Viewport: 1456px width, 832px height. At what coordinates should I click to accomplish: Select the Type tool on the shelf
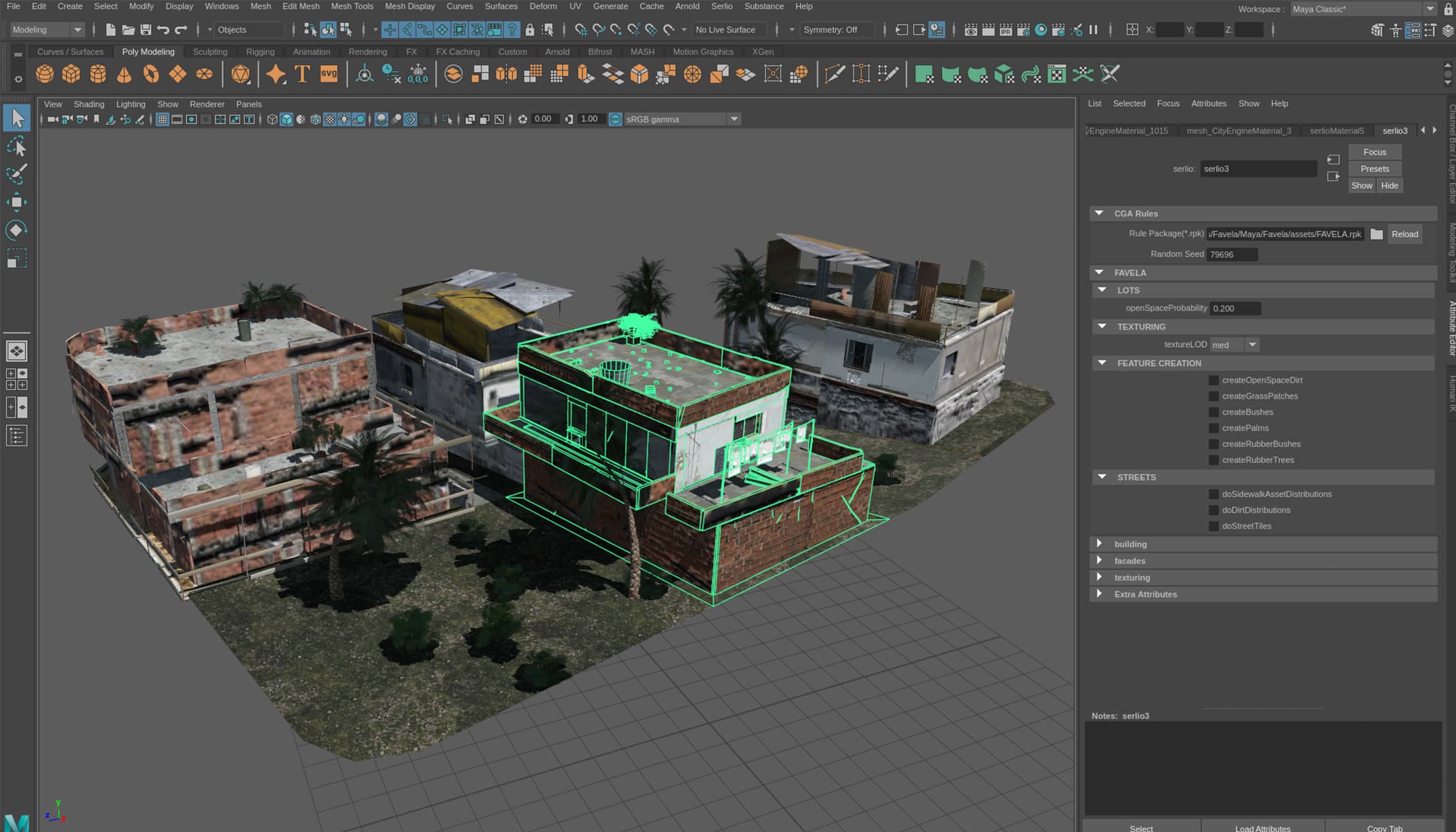pyautogui.click(x=302, y=74)
